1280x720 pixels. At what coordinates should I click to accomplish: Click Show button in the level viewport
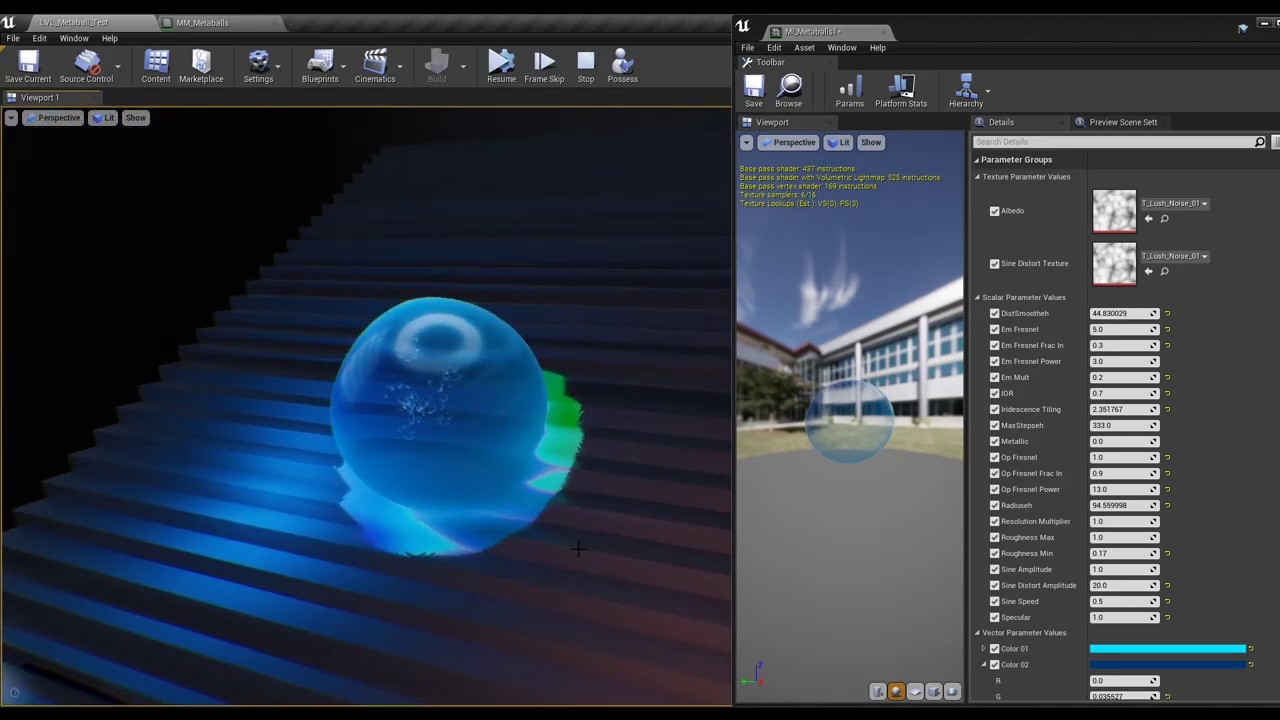[x=135, y=118]
